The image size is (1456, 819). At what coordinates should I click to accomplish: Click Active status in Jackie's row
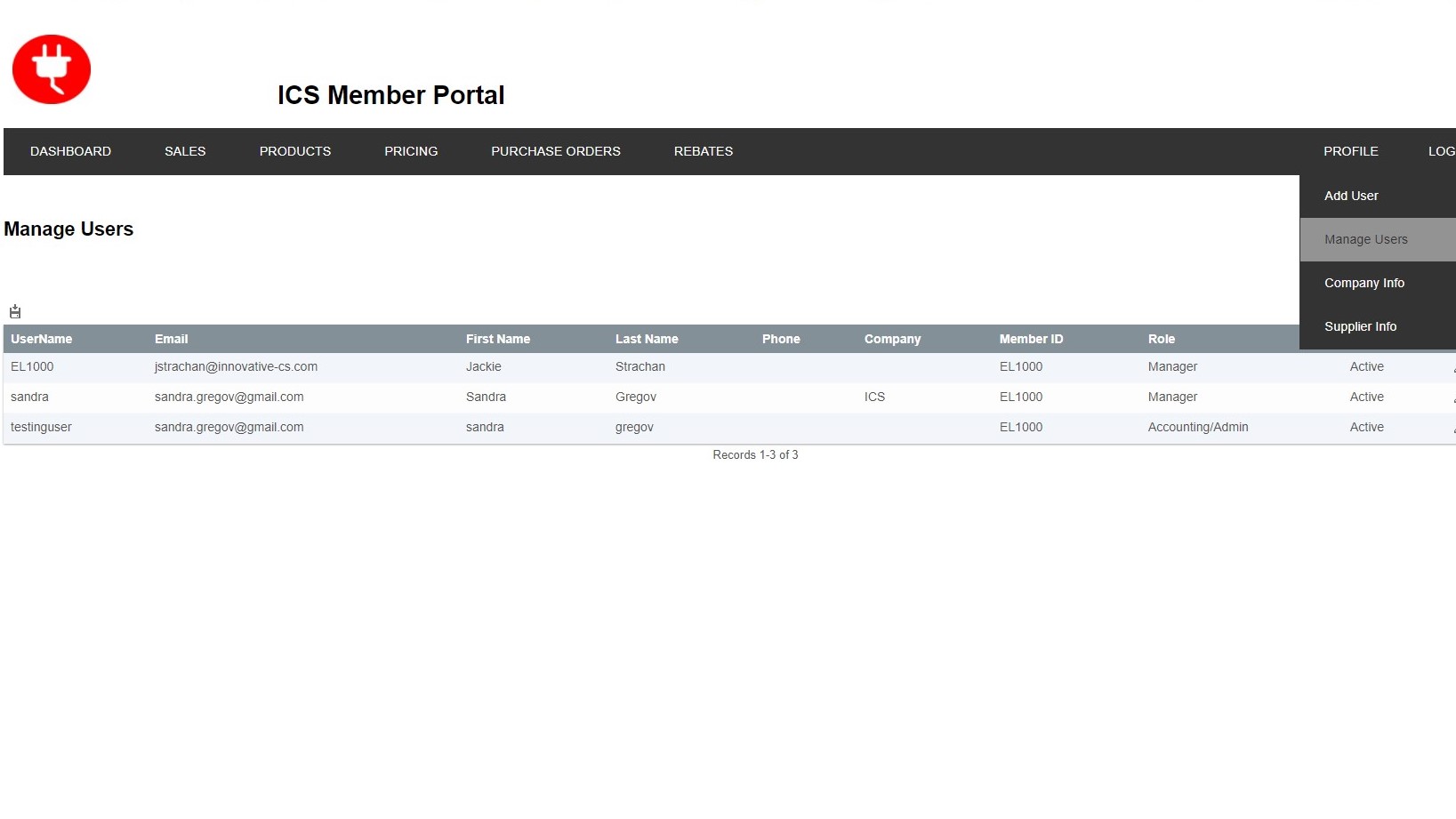pyautogui.click(x=1366, y=366)
